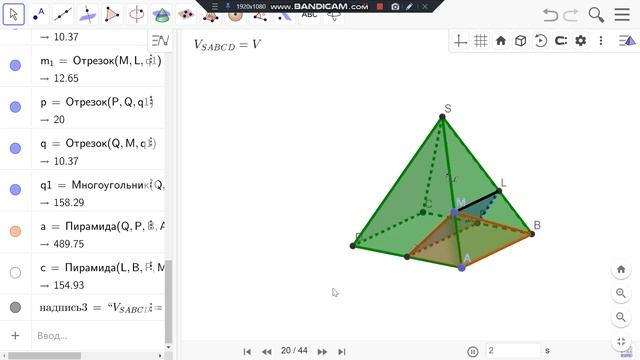
Task: Show pyramid c using its empty circle
Action: tap(16, 273)
